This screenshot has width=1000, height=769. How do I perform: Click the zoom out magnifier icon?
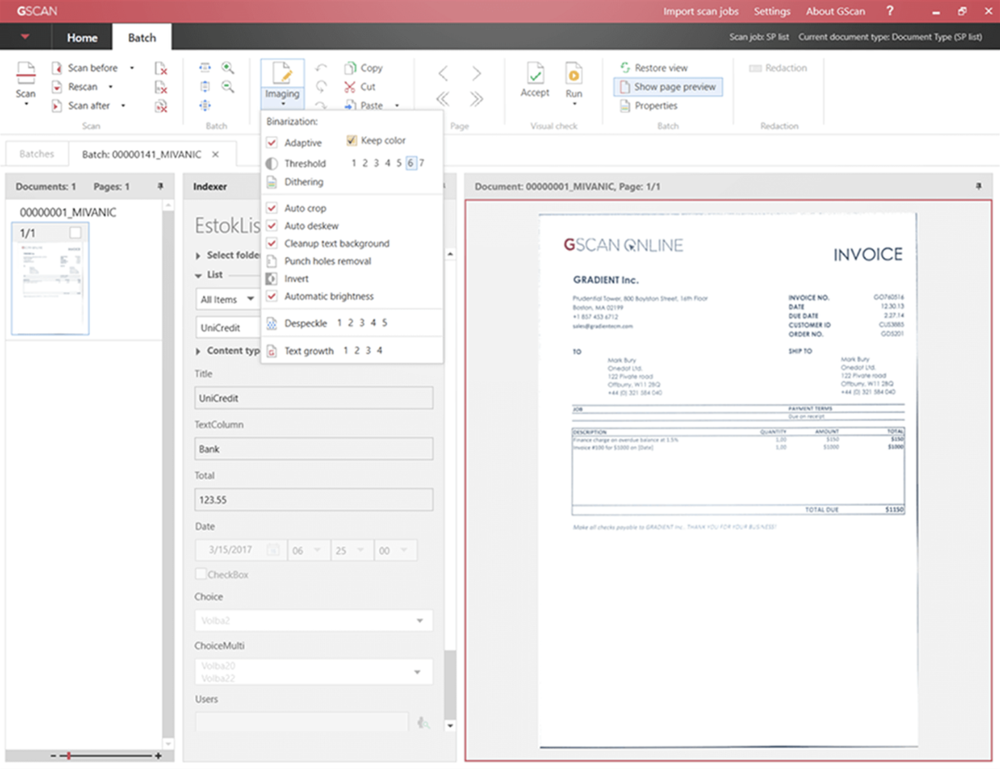(x=228, y=87)
